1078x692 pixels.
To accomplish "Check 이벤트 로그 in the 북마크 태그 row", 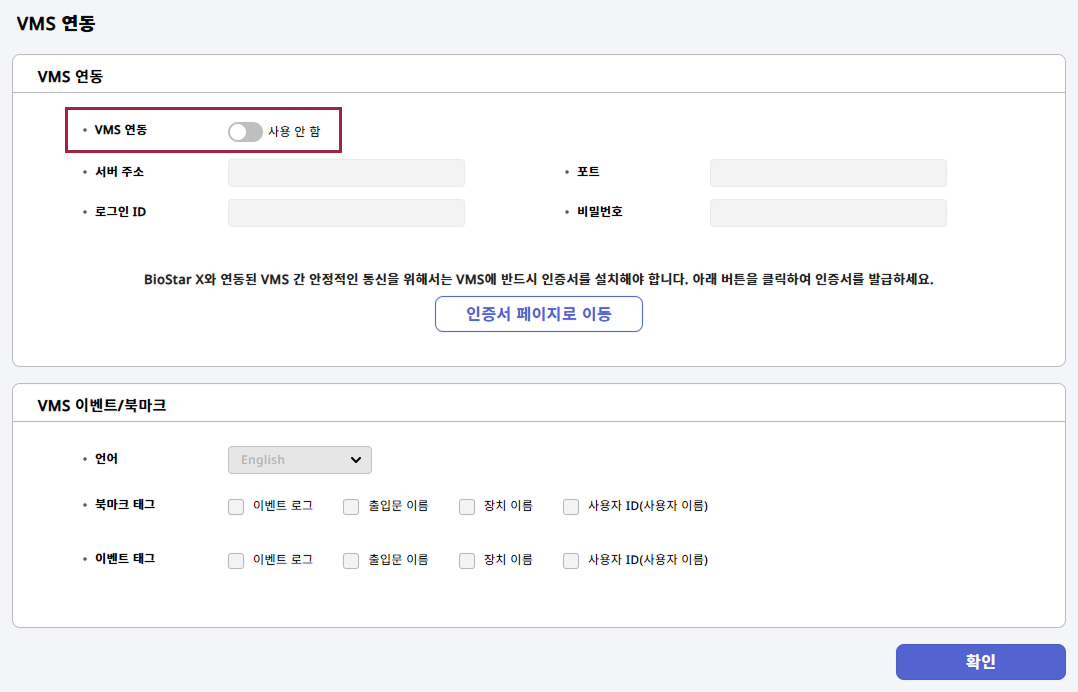I will pyautogui.click(x=236, y=507).
